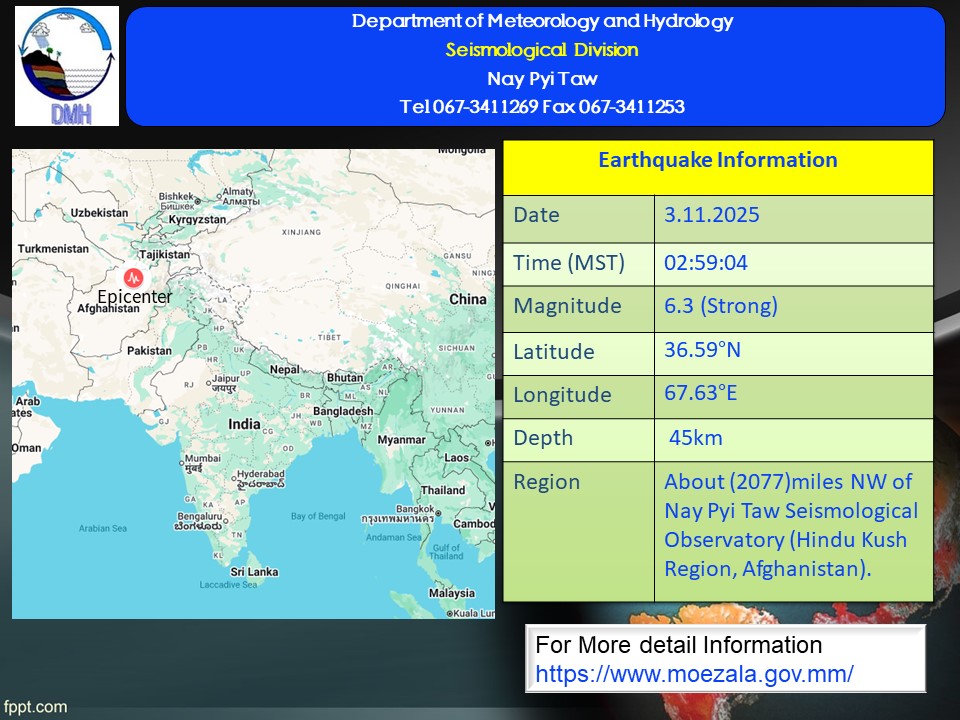Select the Earthquake Information table header
The width and height of the screenshot is (960, 720).
717,160
